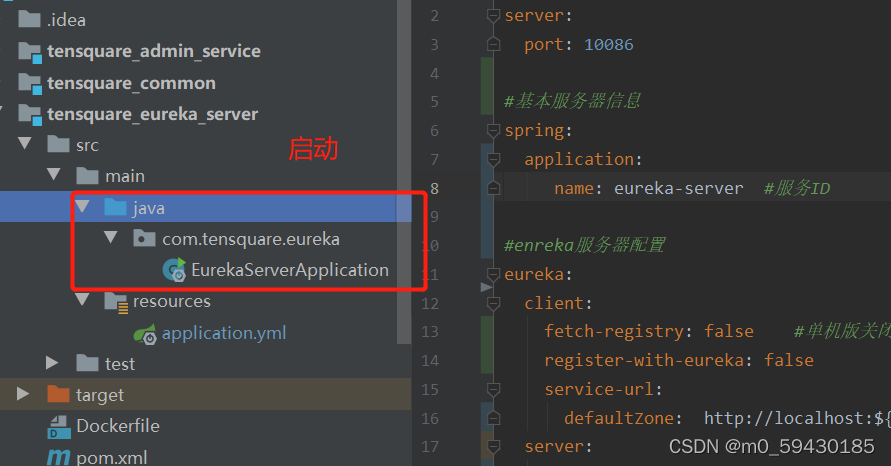Select tensquare_common in project tree
891x466 pixels.
pos(131,83)
